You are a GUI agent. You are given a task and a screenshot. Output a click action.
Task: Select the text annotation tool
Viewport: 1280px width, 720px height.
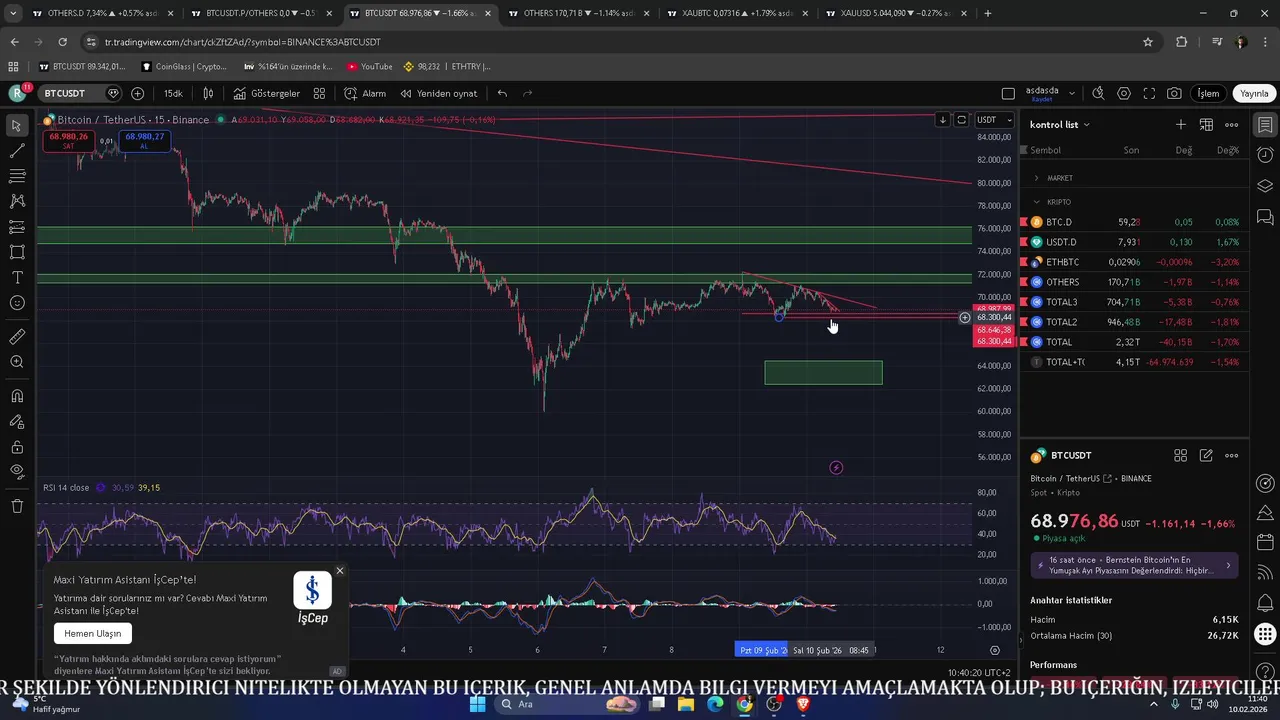[x=17, y=277]
